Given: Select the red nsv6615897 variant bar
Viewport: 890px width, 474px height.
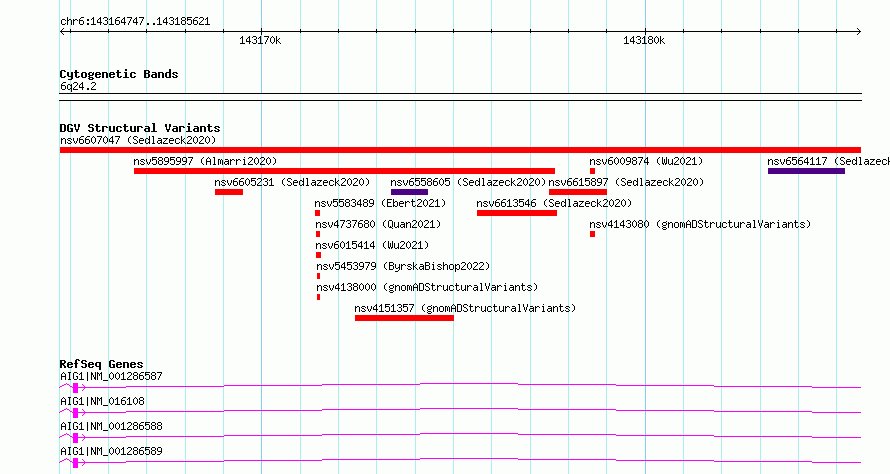Looking at the screenshot, I should 578,192.
